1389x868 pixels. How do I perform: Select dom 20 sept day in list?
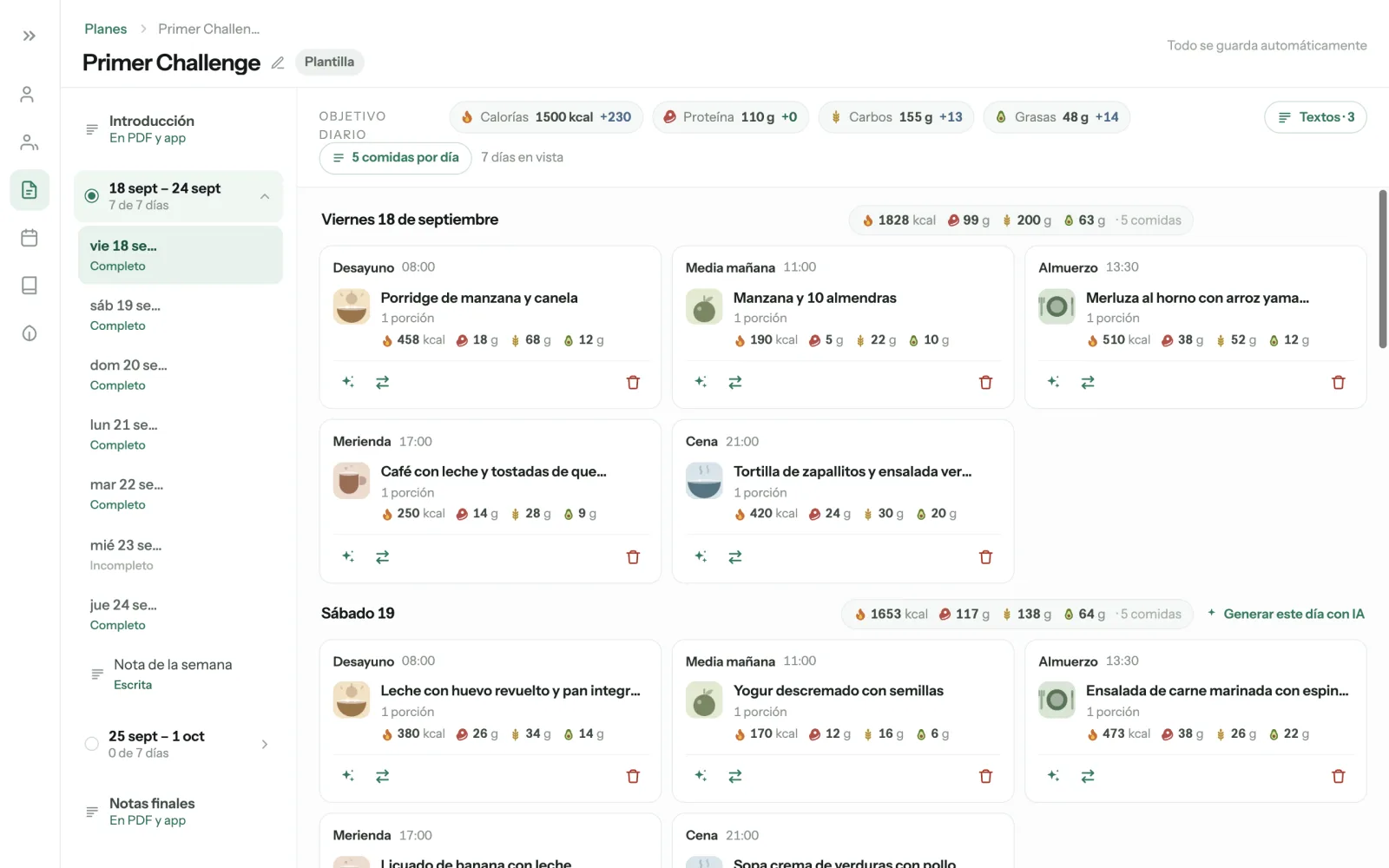tap(180, 375)
